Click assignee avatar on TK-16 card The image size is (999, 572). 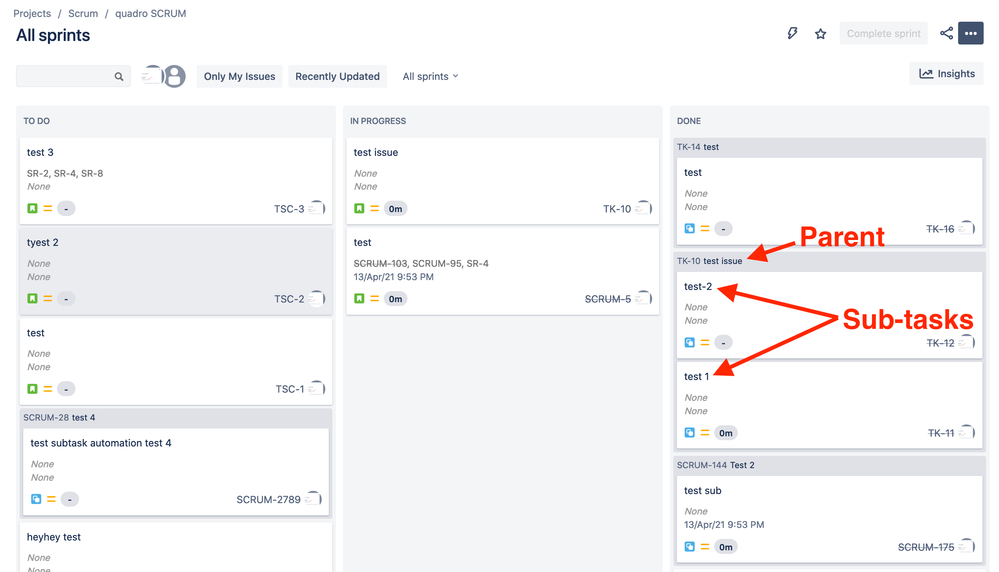click(967, 228)
